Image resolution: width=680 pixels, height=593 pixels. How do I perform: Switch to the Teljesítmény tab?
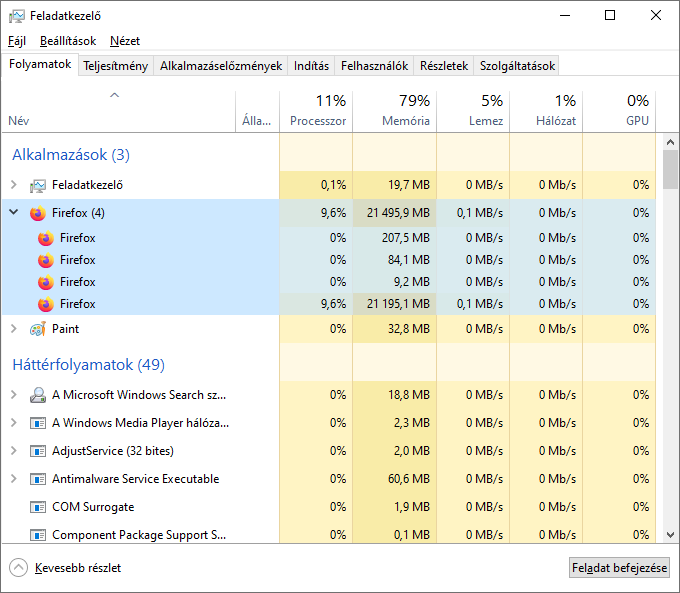pyautogui.click(x=116, y=66)
